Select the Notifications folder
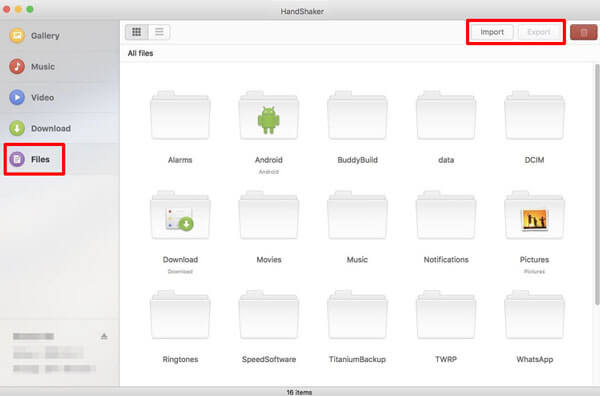The width and height of the screenshot is (600, 396). [446, 215]
